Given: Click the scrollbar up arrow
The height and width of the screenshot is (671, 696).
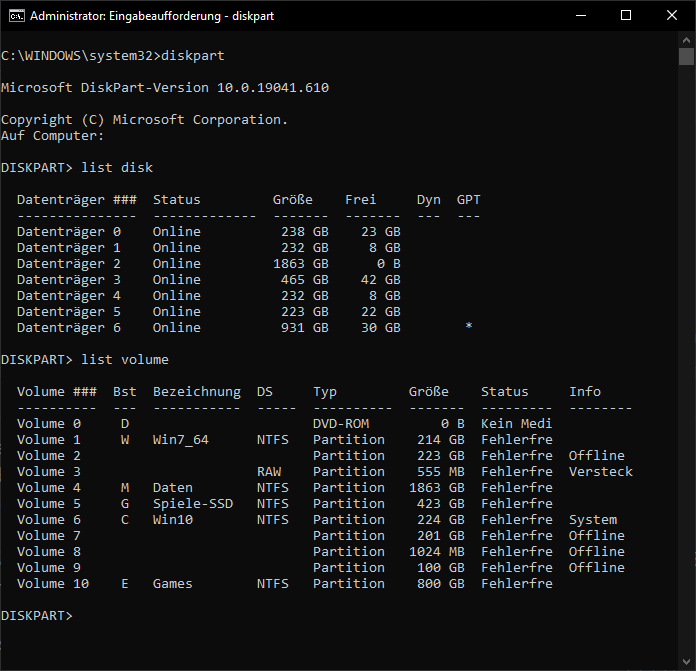Looking at the screenshot, I should click(x=686, y=40).
